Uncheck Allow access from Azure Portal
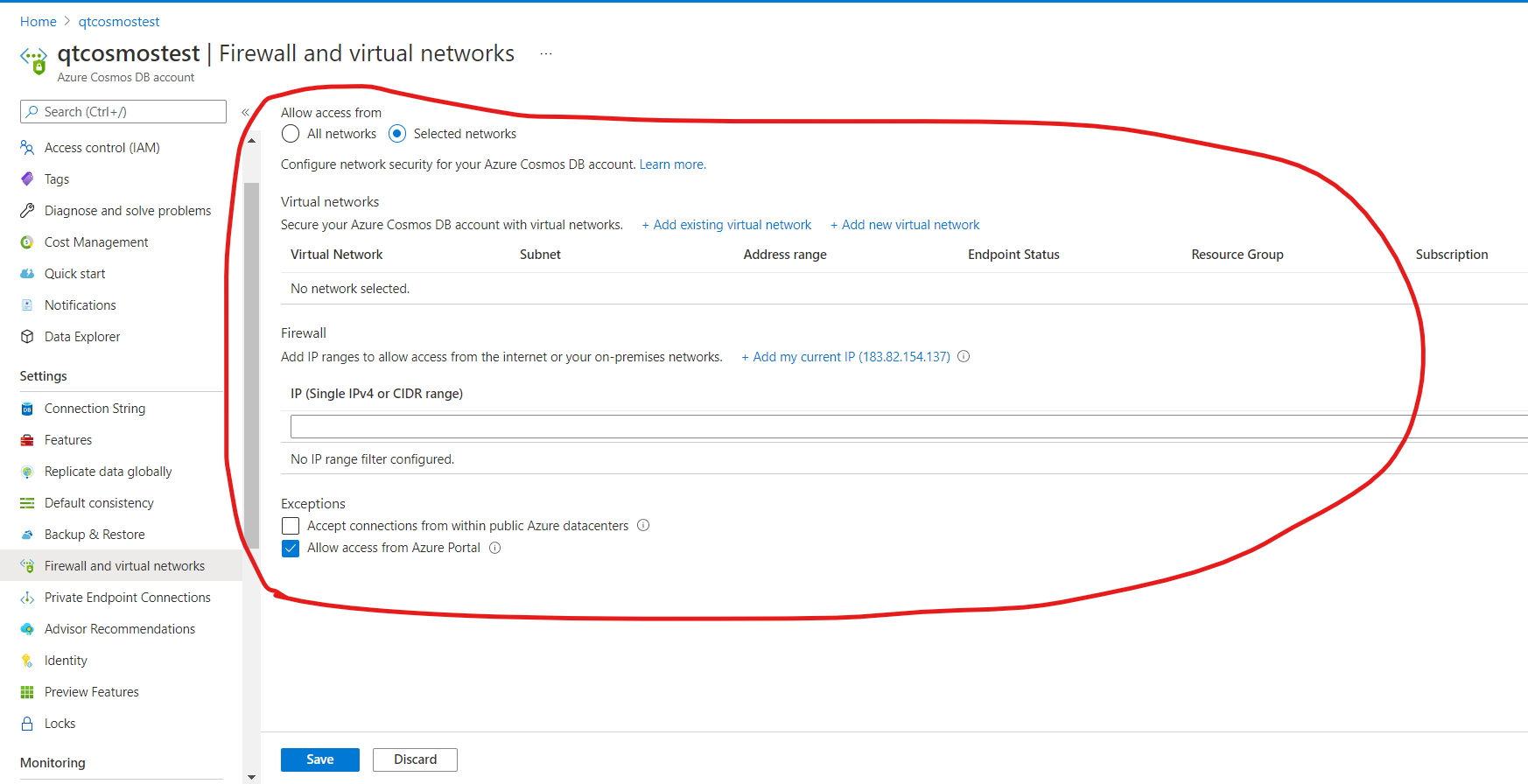The height and width of the screenshot is (784, 1528). click(x=291, y=549)
